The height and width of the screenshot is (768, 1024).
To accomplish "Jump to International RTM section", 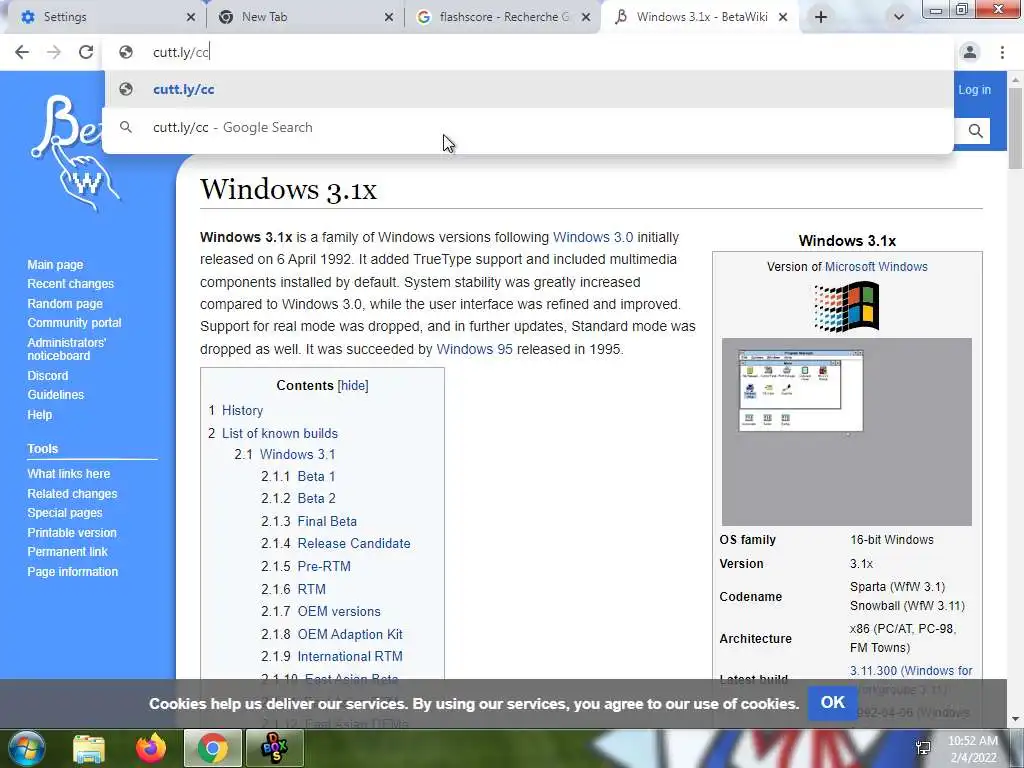I will pyautogui.click(x=350, y=656).
